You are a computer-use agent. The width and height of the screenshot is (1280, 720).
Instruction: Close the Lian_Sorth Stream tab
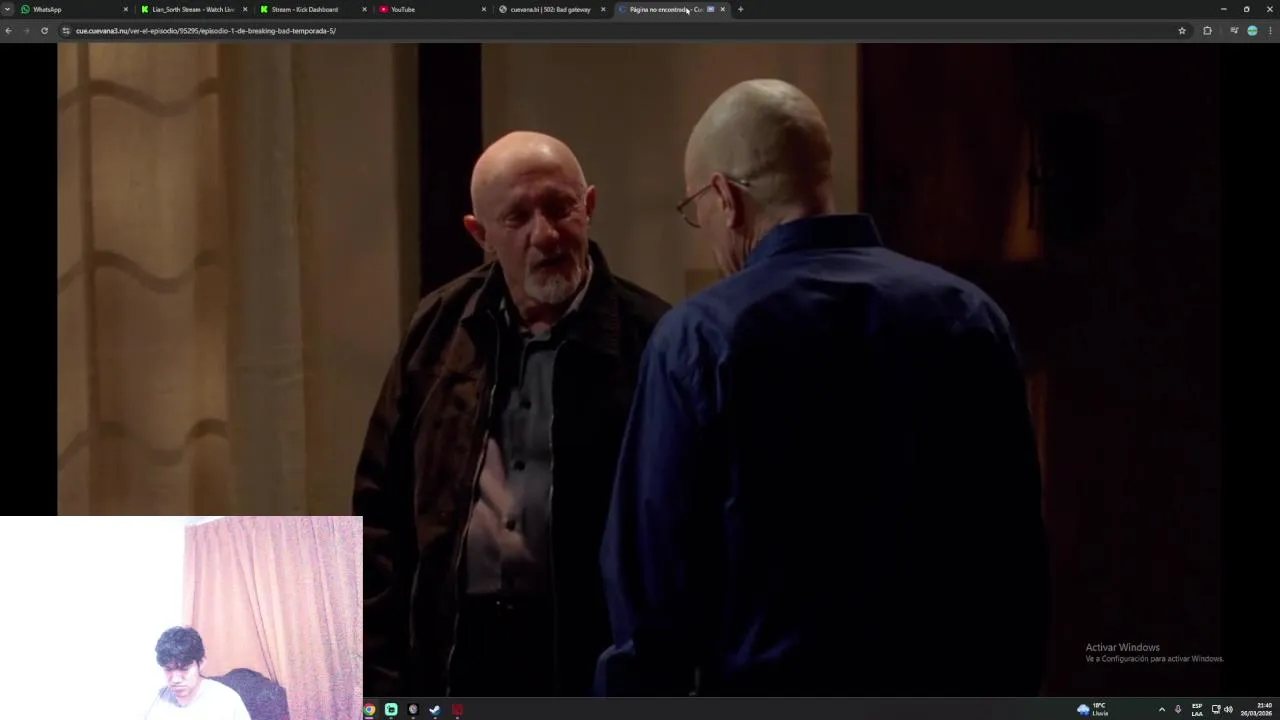245,9
